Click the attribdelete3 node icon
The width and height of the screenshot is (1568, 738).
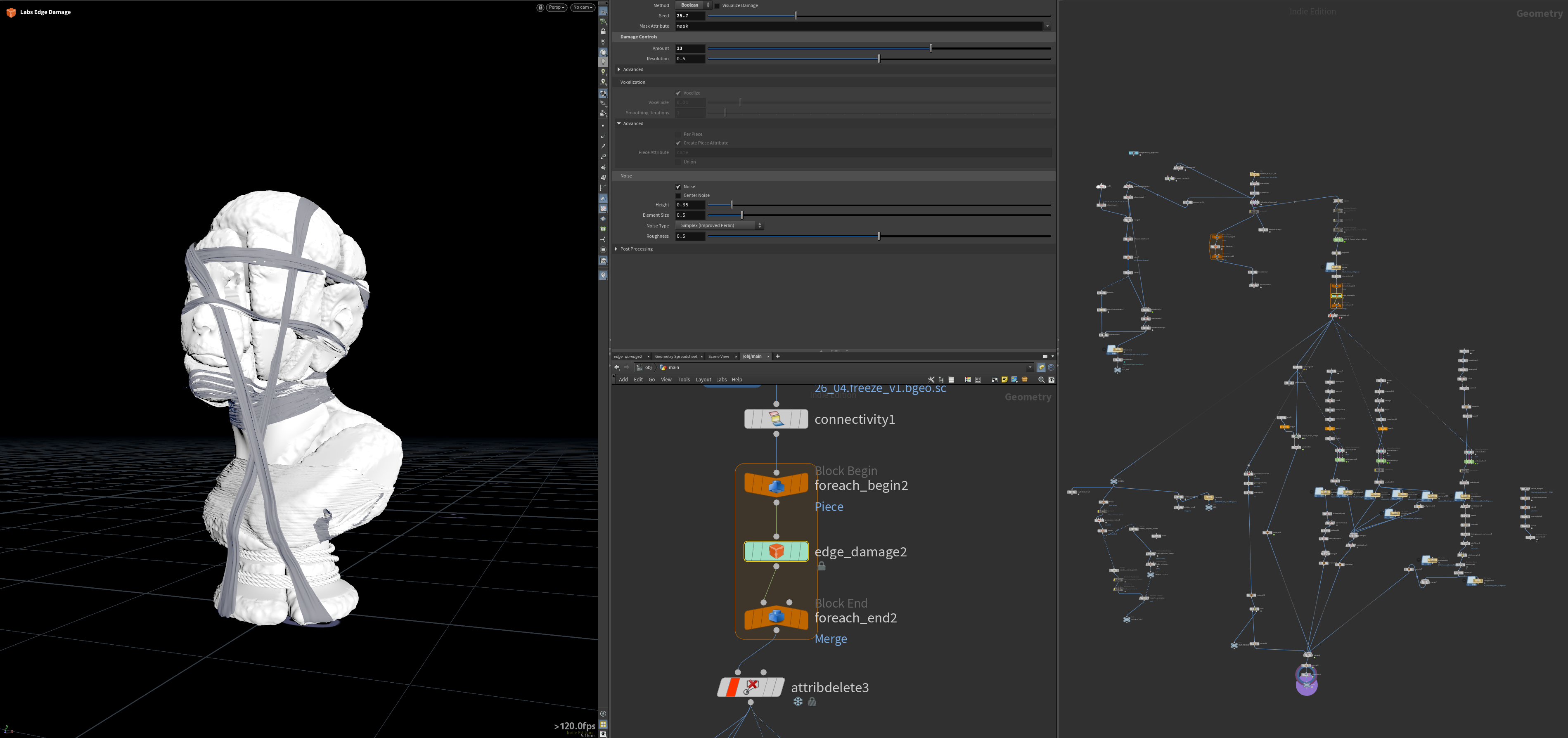click(x=752, y=687)
